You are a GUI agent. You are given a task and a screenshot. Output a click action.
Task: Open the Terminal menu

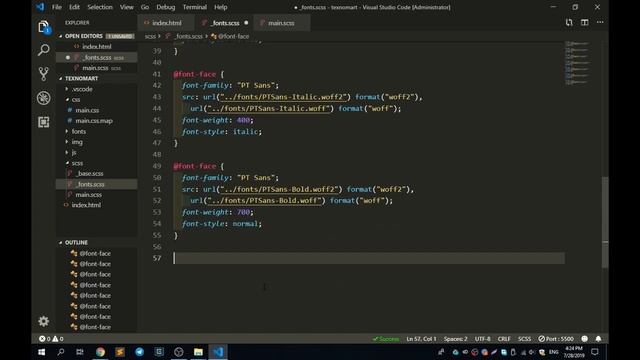coord(195,7)
